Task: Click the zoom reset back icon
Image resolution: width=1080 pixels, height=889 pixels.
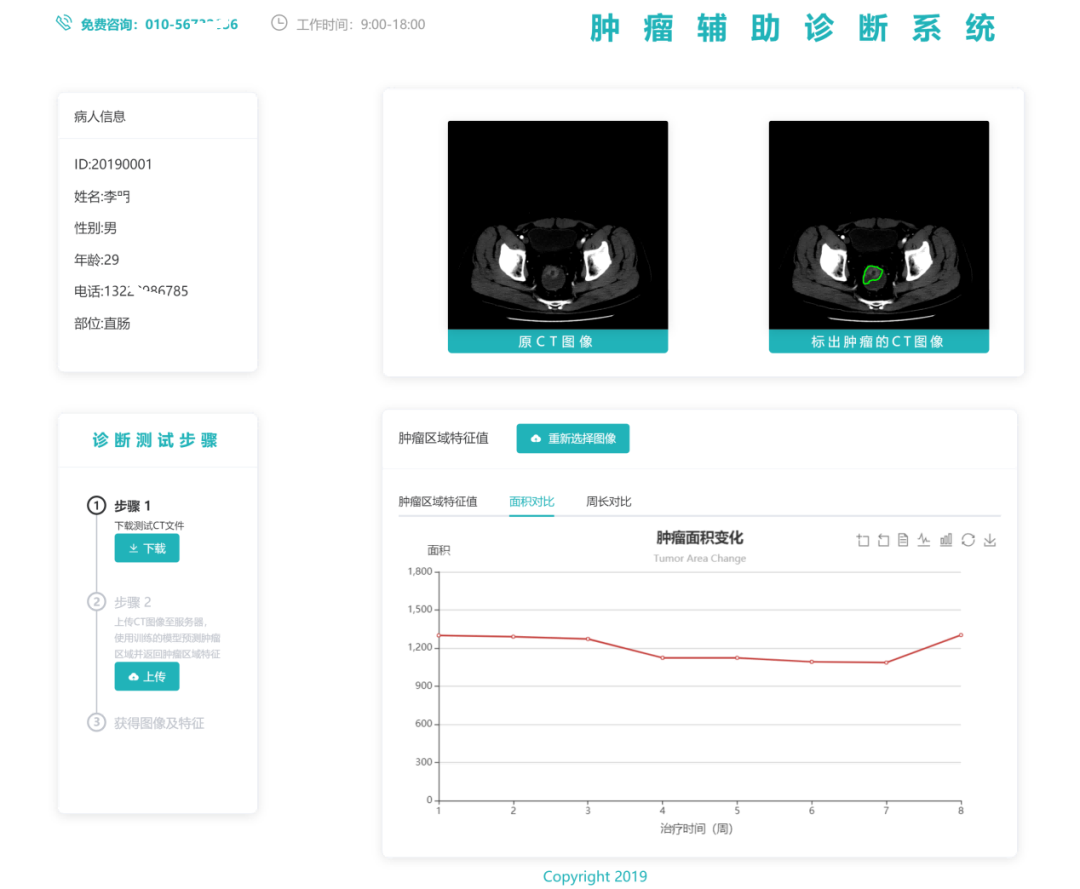Action: pos(883,541)
